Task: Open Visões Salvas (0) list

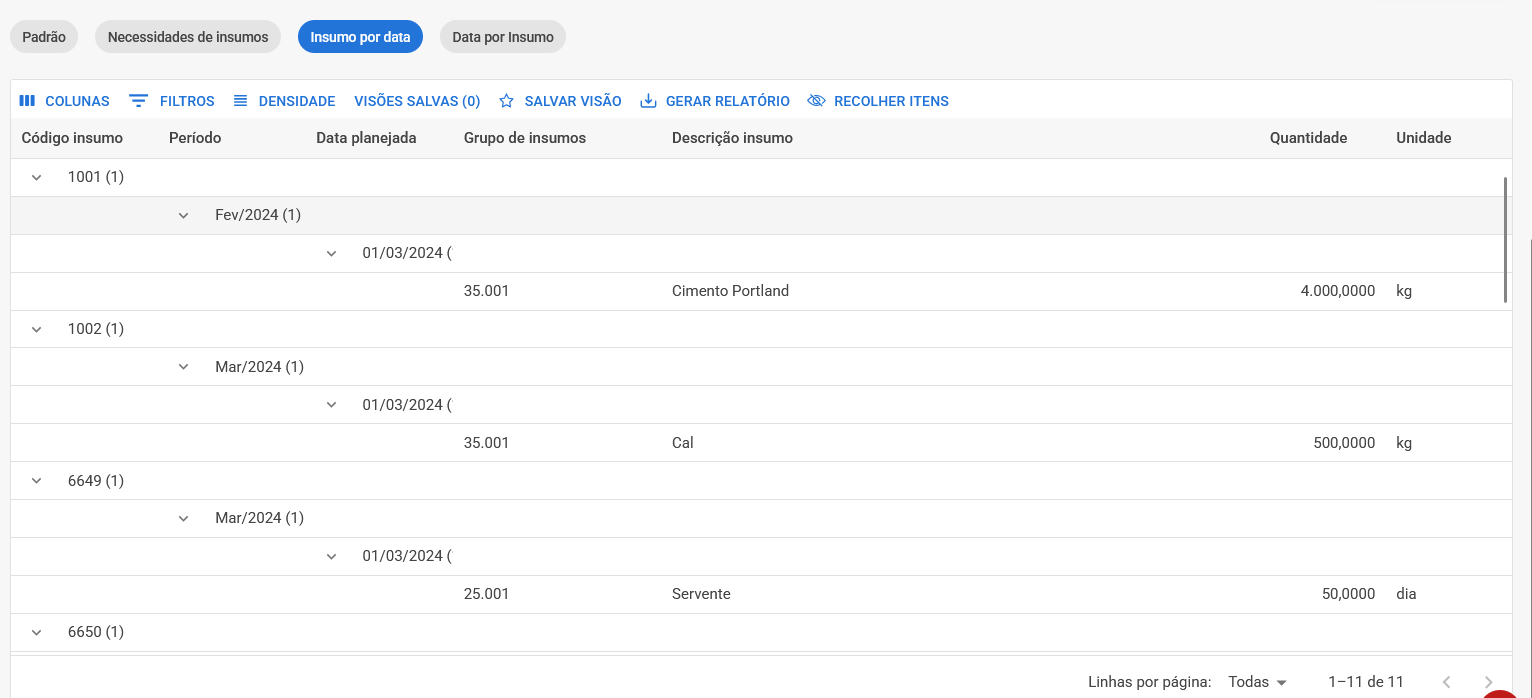Action: pyautogui.click(x=417, y=101)
